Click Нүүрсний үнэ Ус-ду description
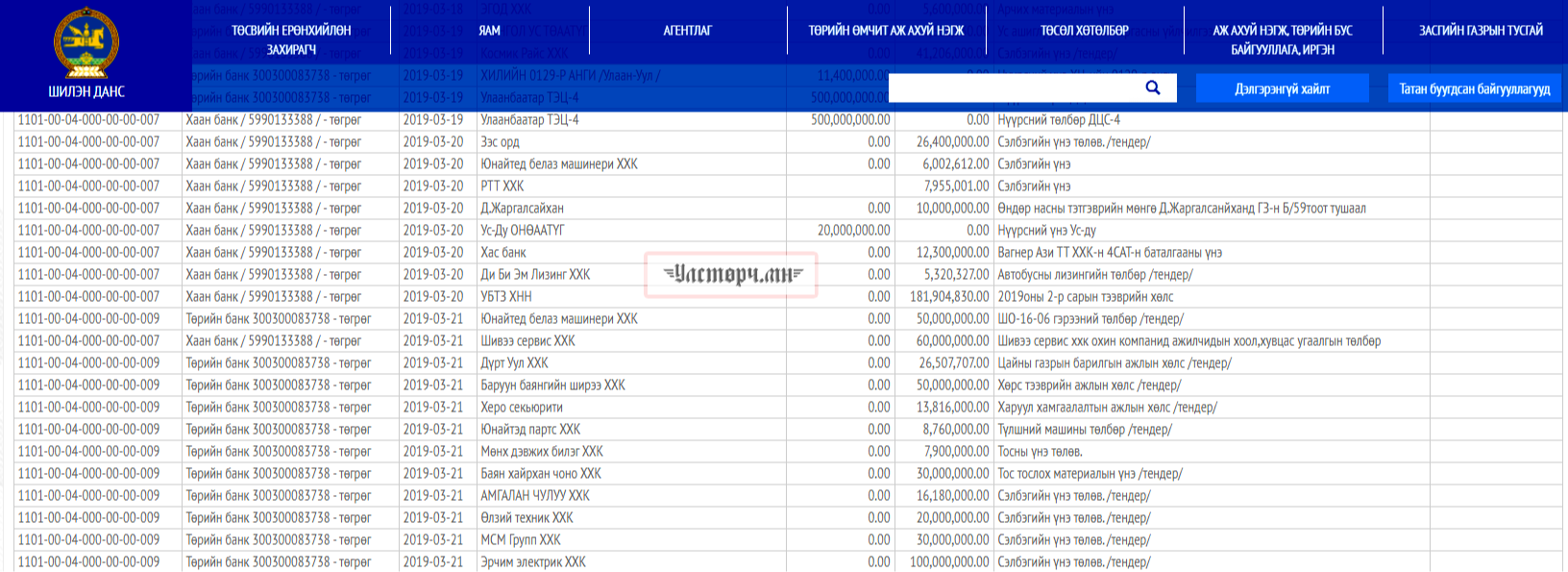This screenshot has width=1568, height=572. click(1046, 231)
